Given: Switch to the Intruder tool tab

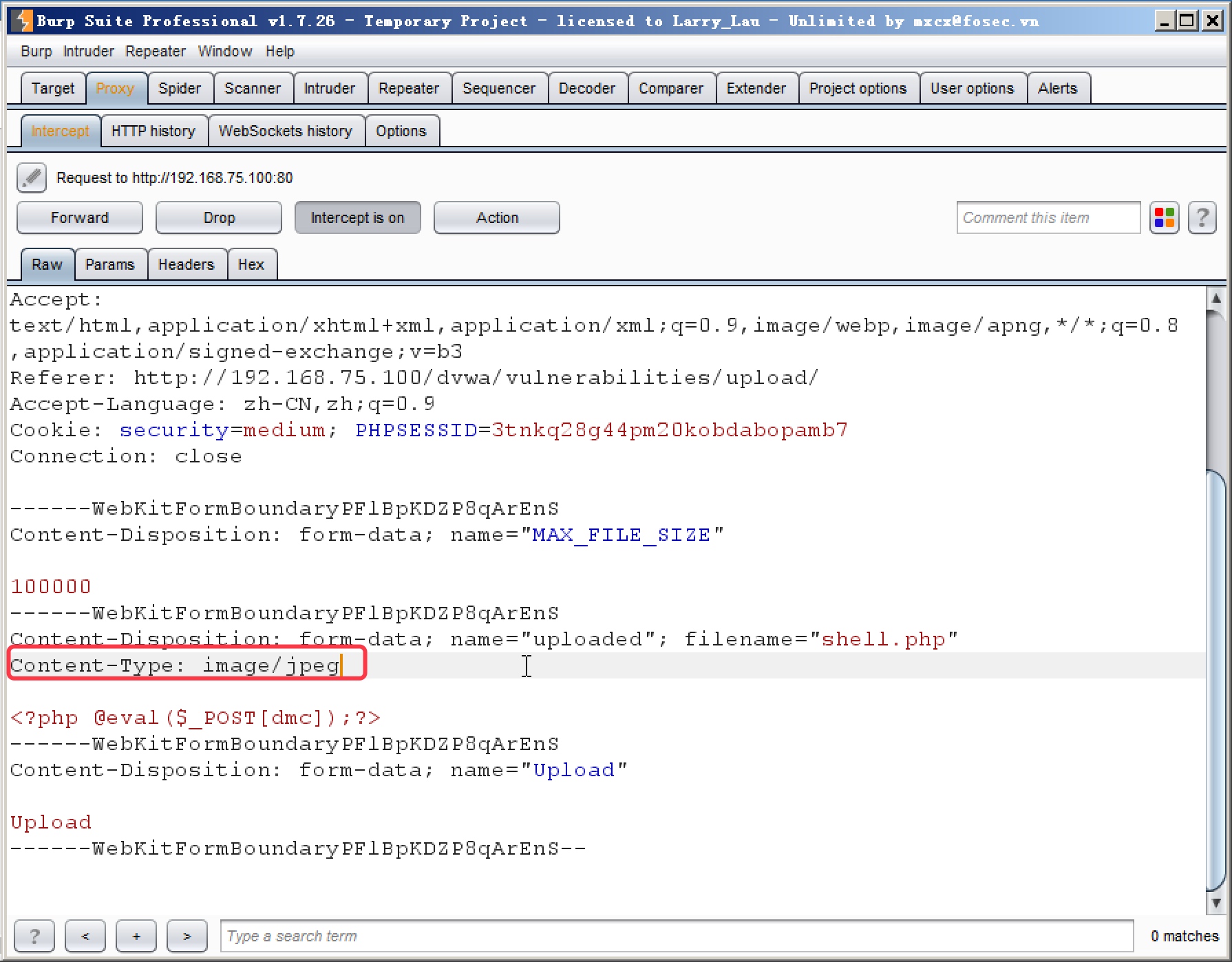Looking at the screenshot, I should tap(330, 89).
